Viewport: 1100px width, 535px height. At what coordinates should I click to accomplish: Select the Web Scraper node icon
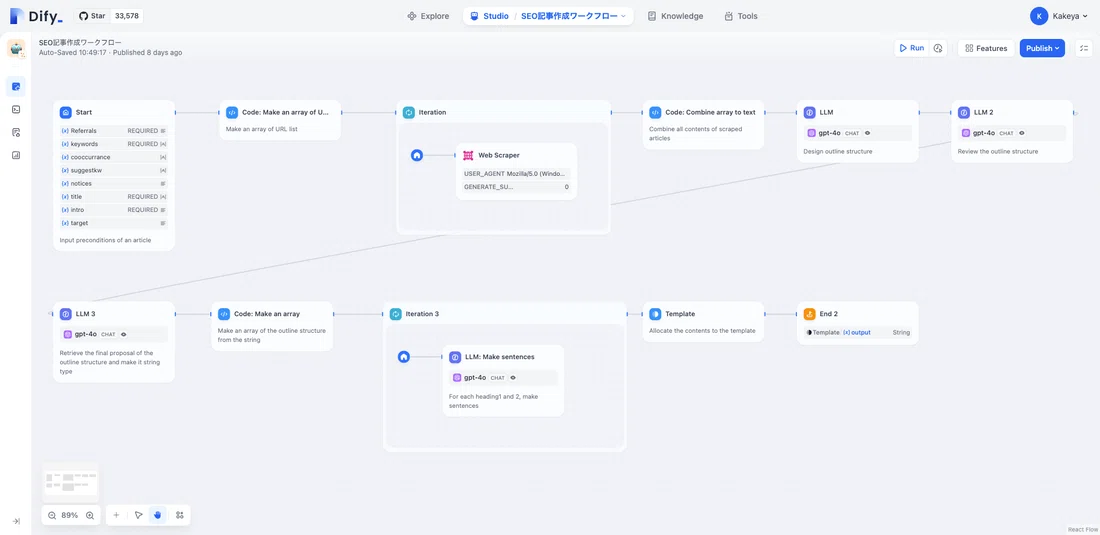click(x=468, y=155)
